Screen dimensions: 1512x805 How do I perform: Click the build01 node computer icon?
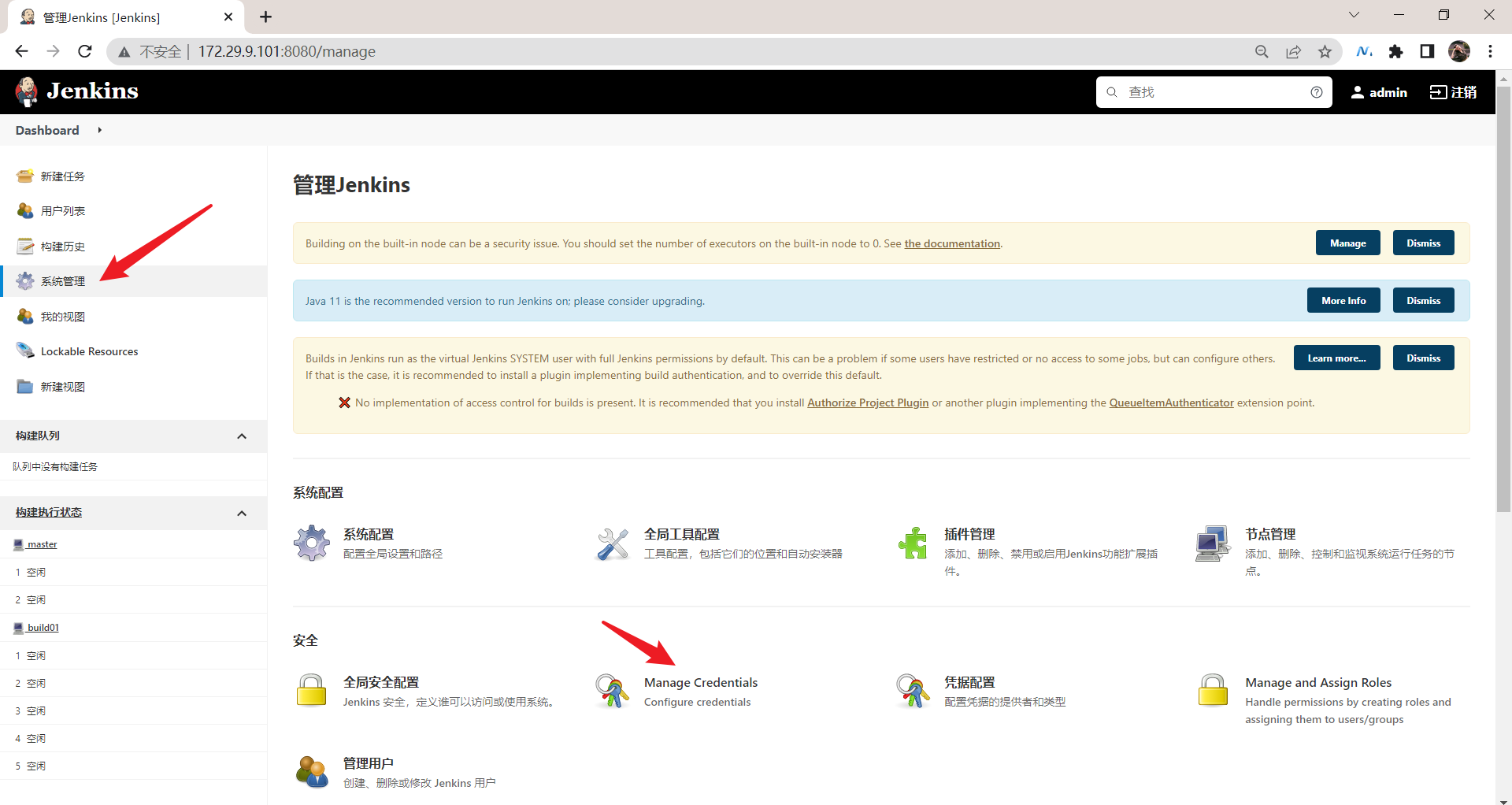(19, 628)
